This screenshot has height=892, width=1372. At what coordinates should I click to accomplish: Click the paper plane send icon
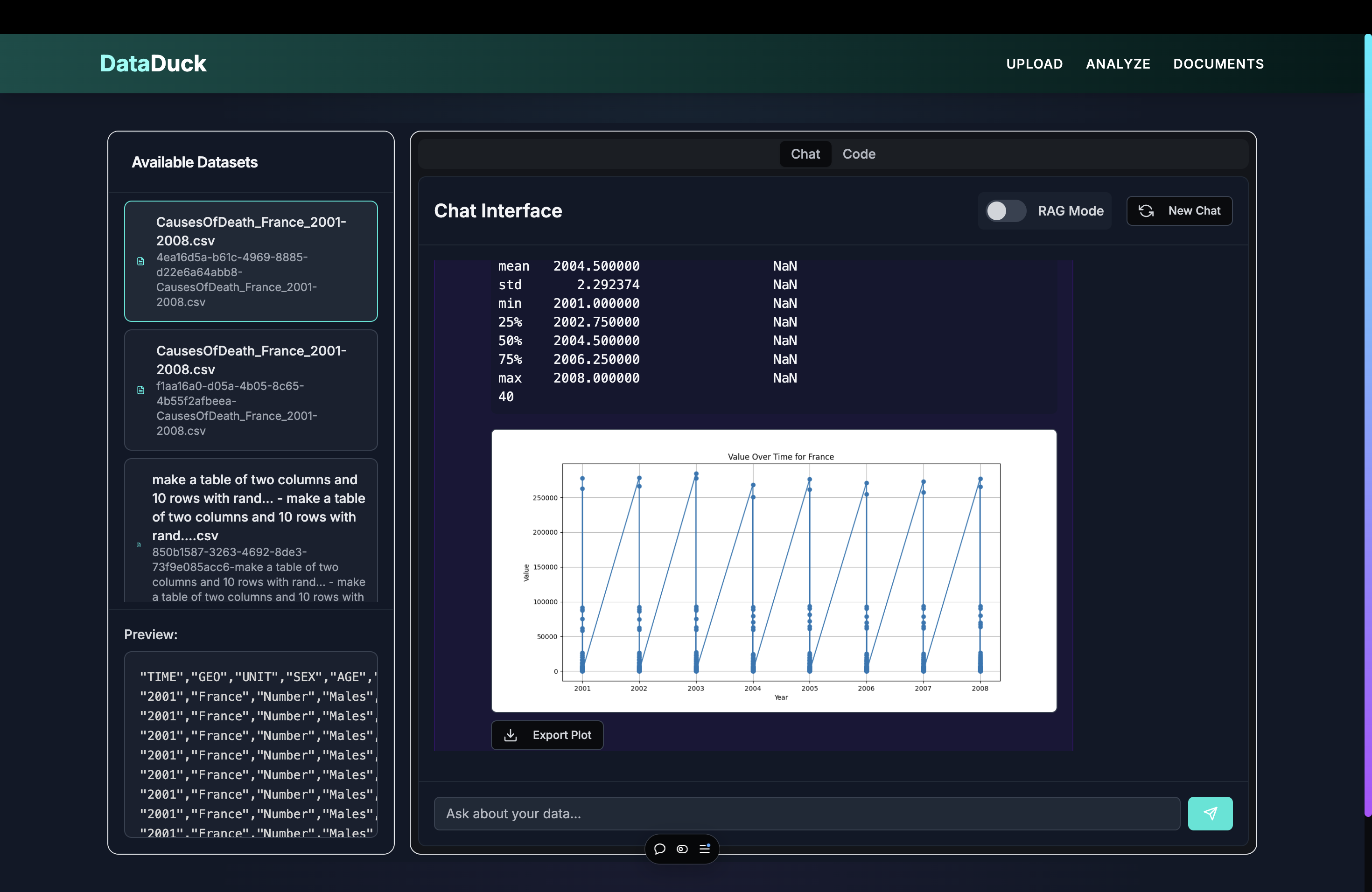pos(1210,813)
